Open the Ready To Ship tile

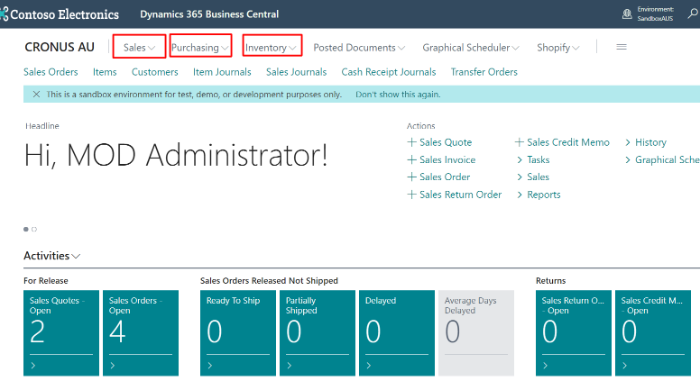[238, 333]
